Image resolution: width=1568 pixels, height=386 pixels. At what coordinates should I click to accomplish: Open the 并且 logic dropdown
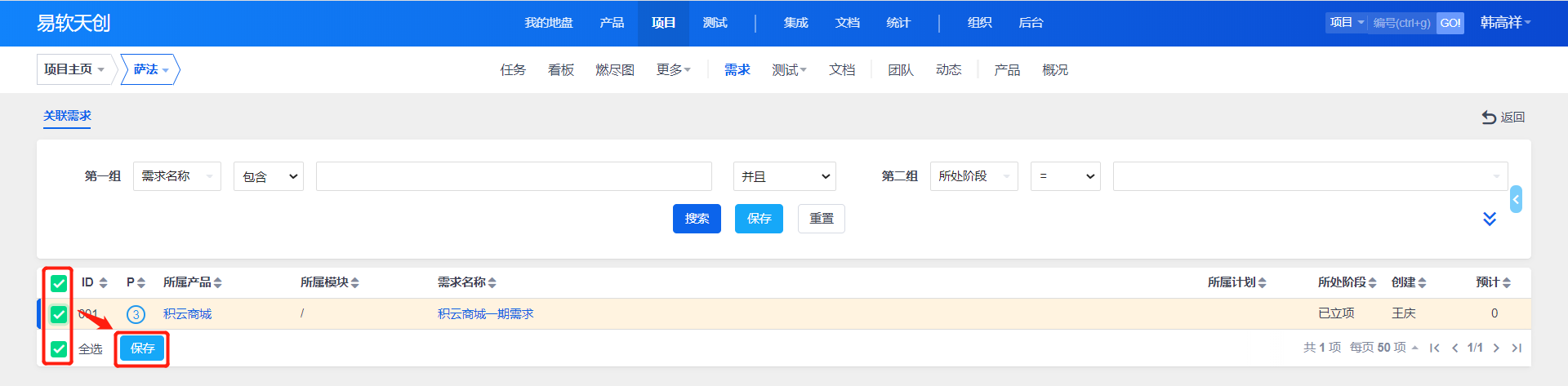coord(784,176)
